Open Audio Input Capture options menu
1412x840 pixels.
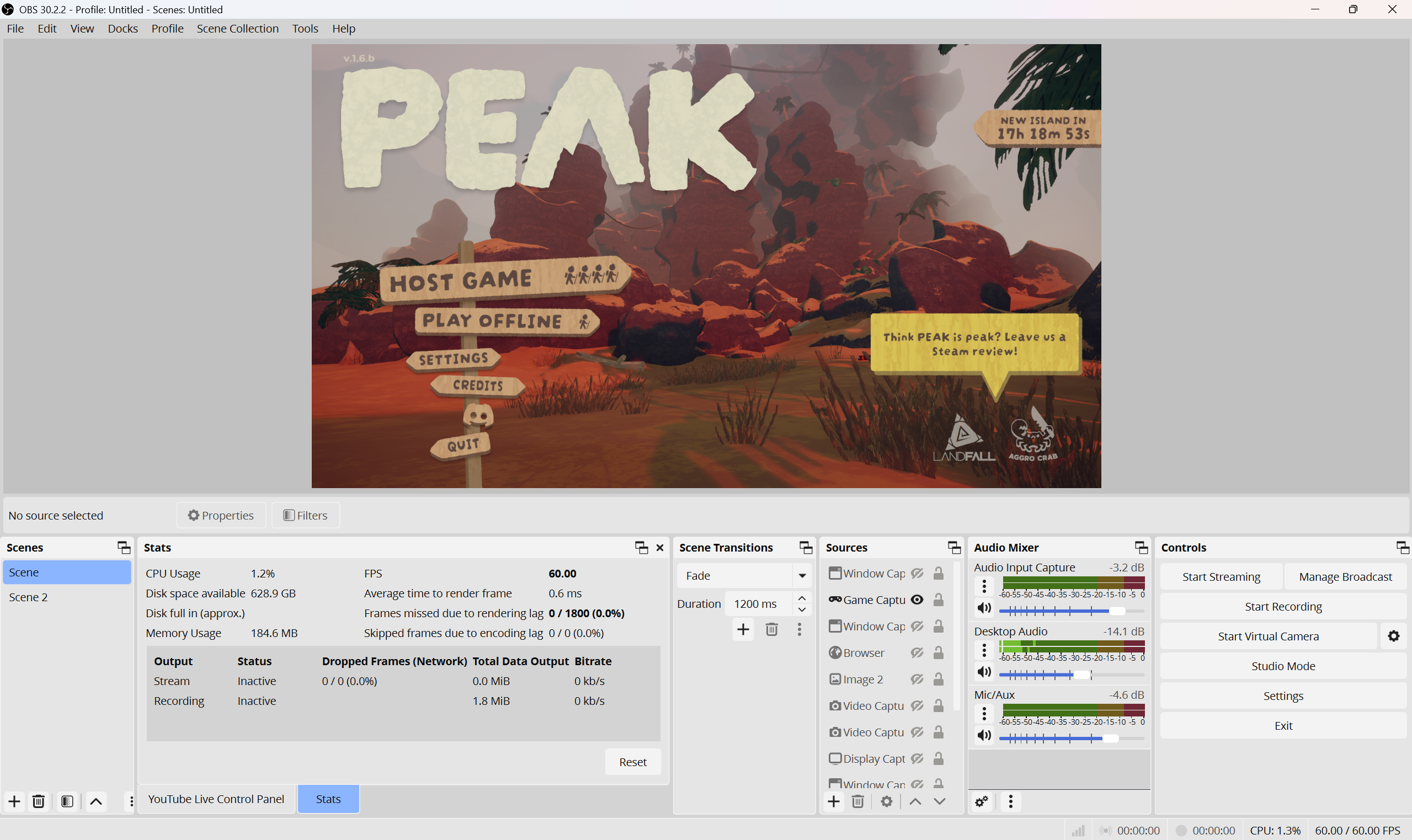(x=984, y=586)
